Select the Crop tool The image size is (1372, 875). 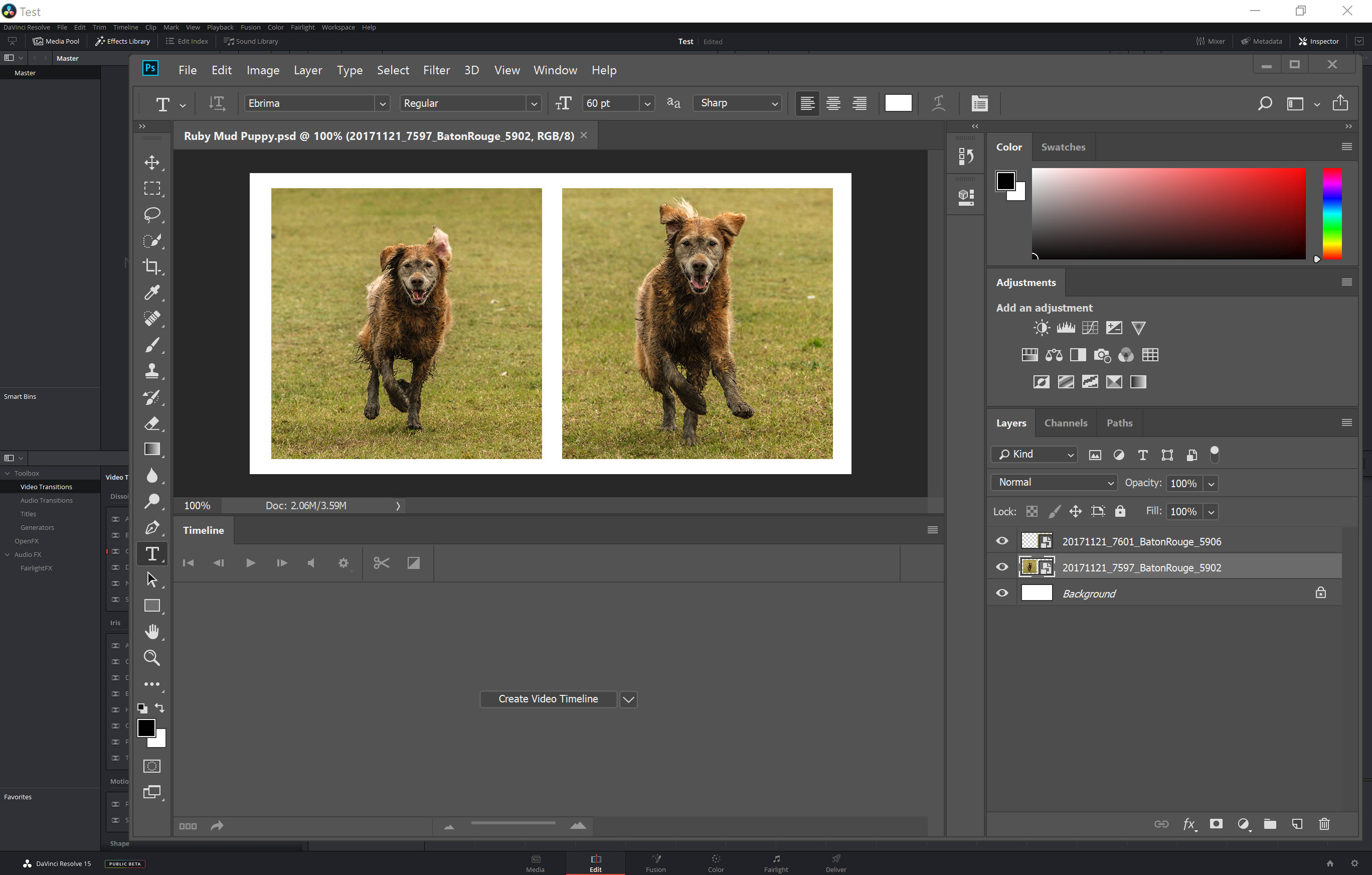tap(151, 267)
